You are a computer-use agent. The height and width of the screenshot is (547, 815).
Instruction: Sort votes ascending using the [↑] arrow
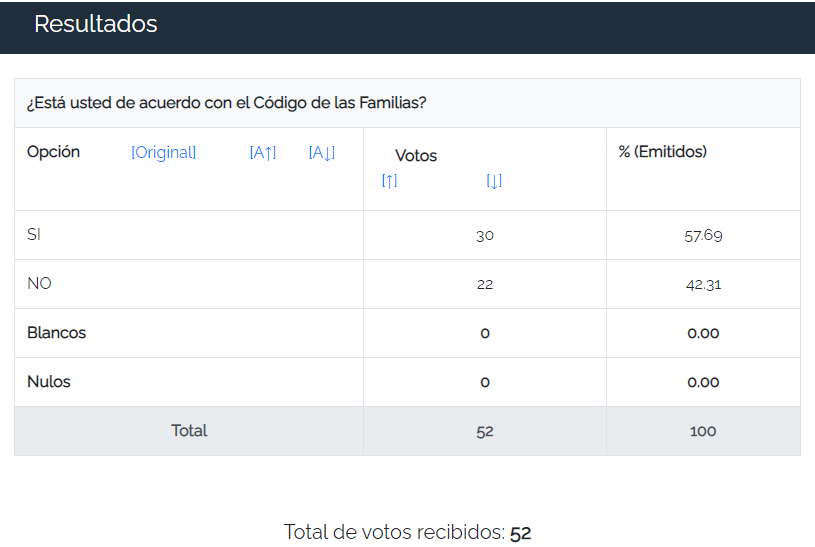pyautogui.click(x=389, y=182)
